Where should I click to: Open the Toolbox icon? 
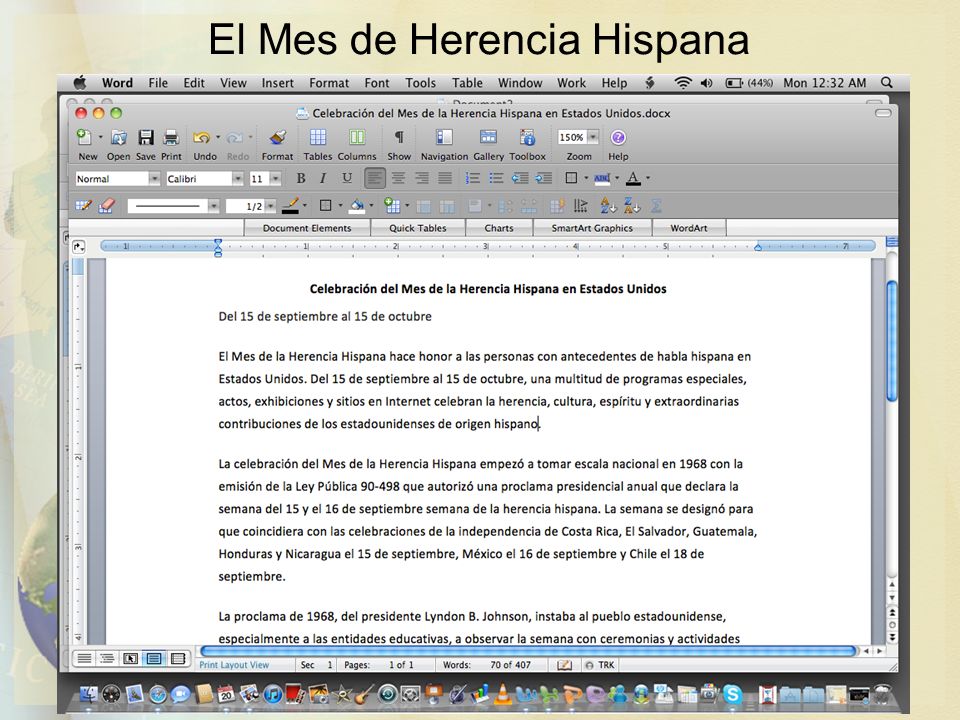click(527, 138)
